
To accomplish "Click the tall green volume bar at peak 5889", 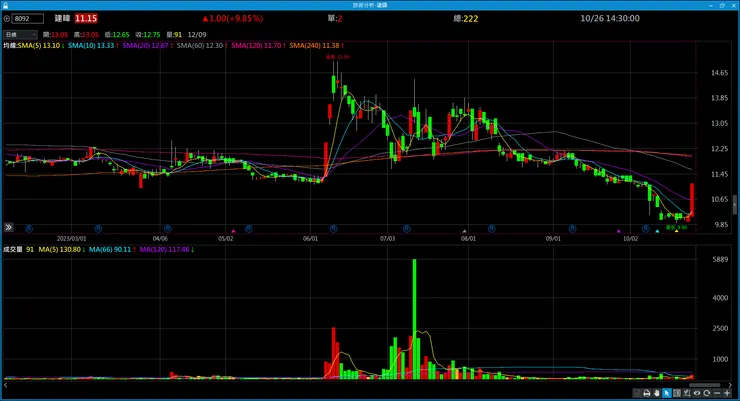I will click(414, 319).
